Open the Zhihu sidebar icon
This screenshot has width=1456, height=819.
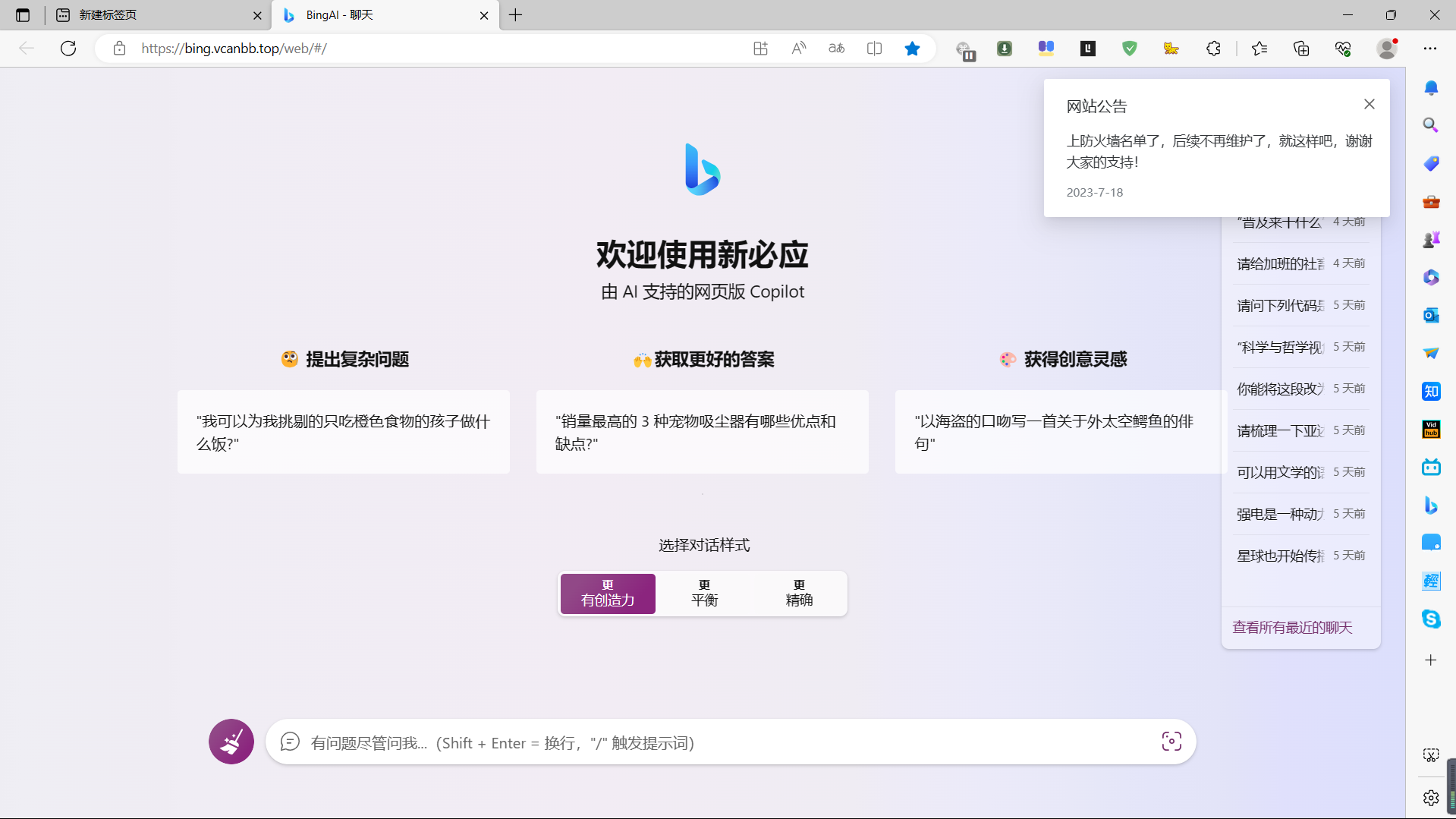click(x=1431, y=391)
